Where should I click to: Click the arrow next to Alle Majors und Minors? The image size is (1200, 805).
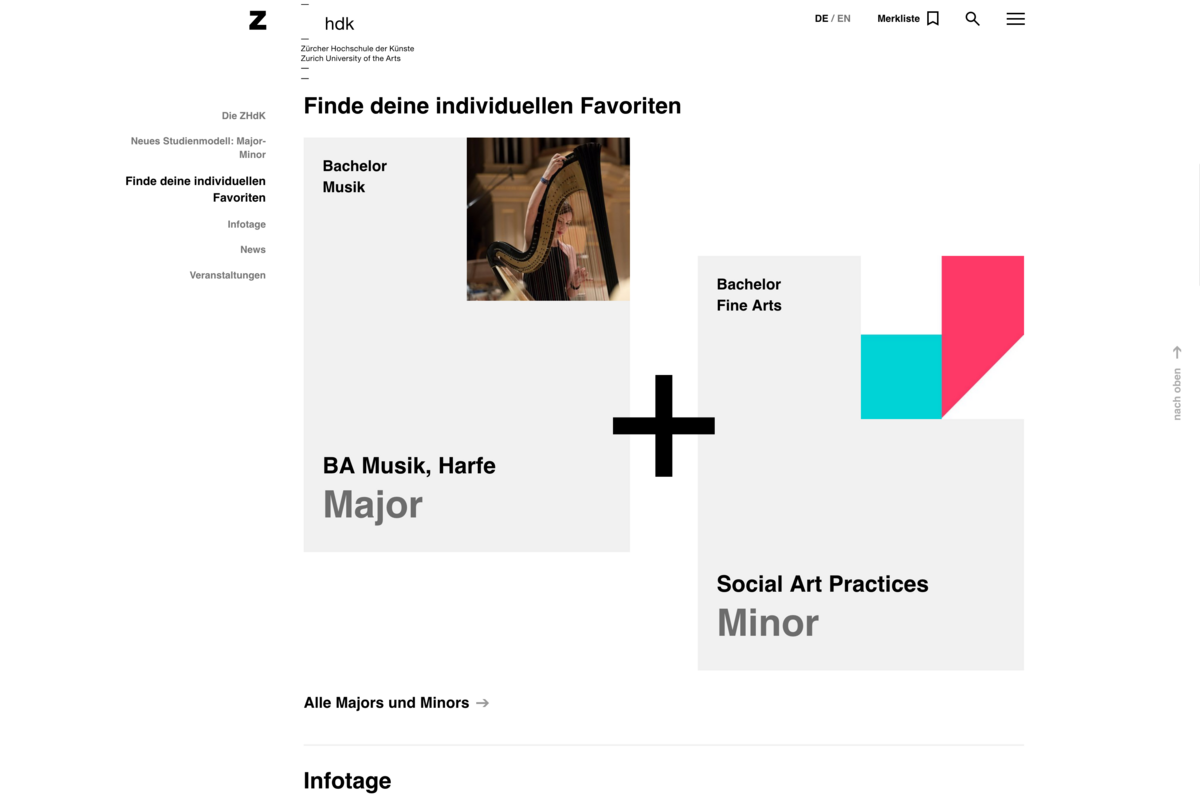point(483,703)
